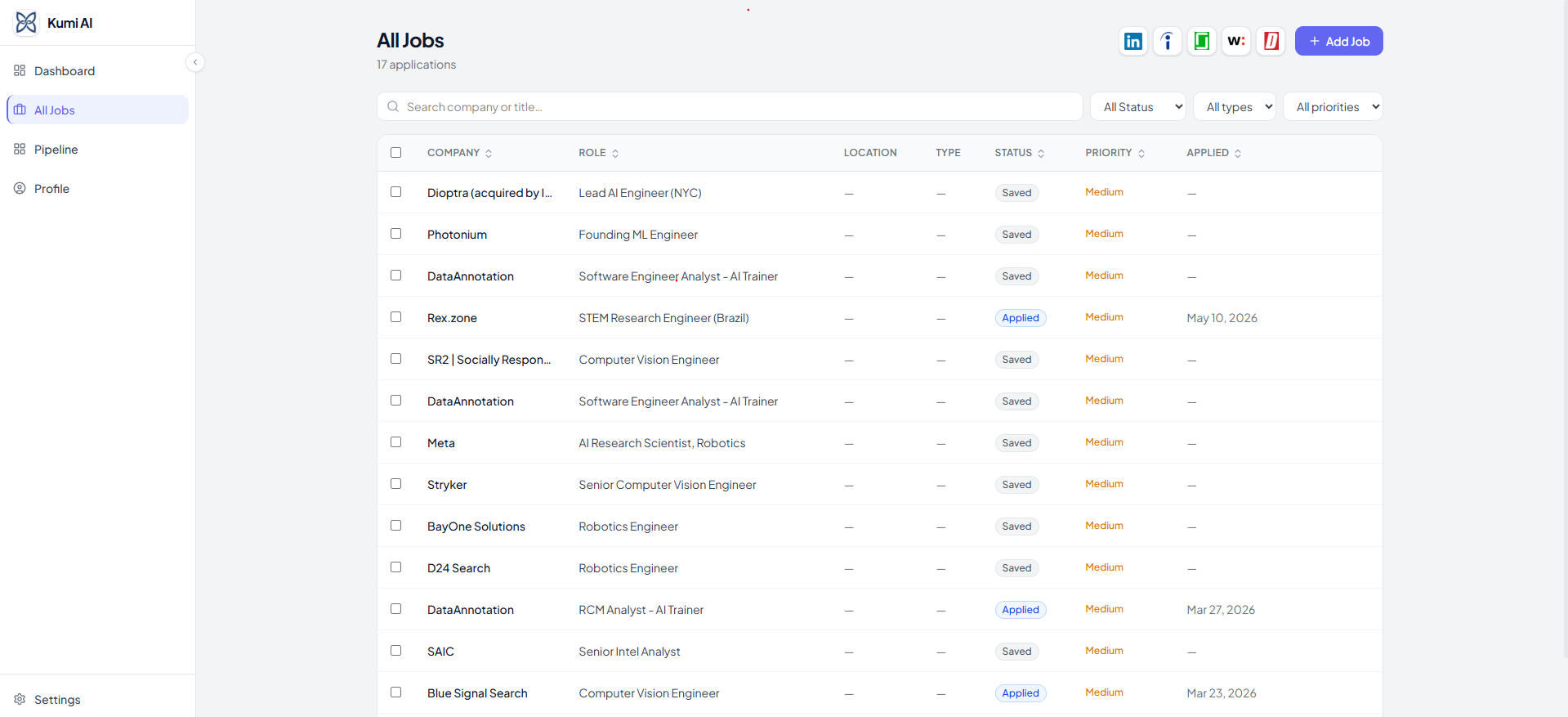1568x717 pixels.
Task: Toggle the select-all checkbox in table header
Action: click(x=396, y=153)
